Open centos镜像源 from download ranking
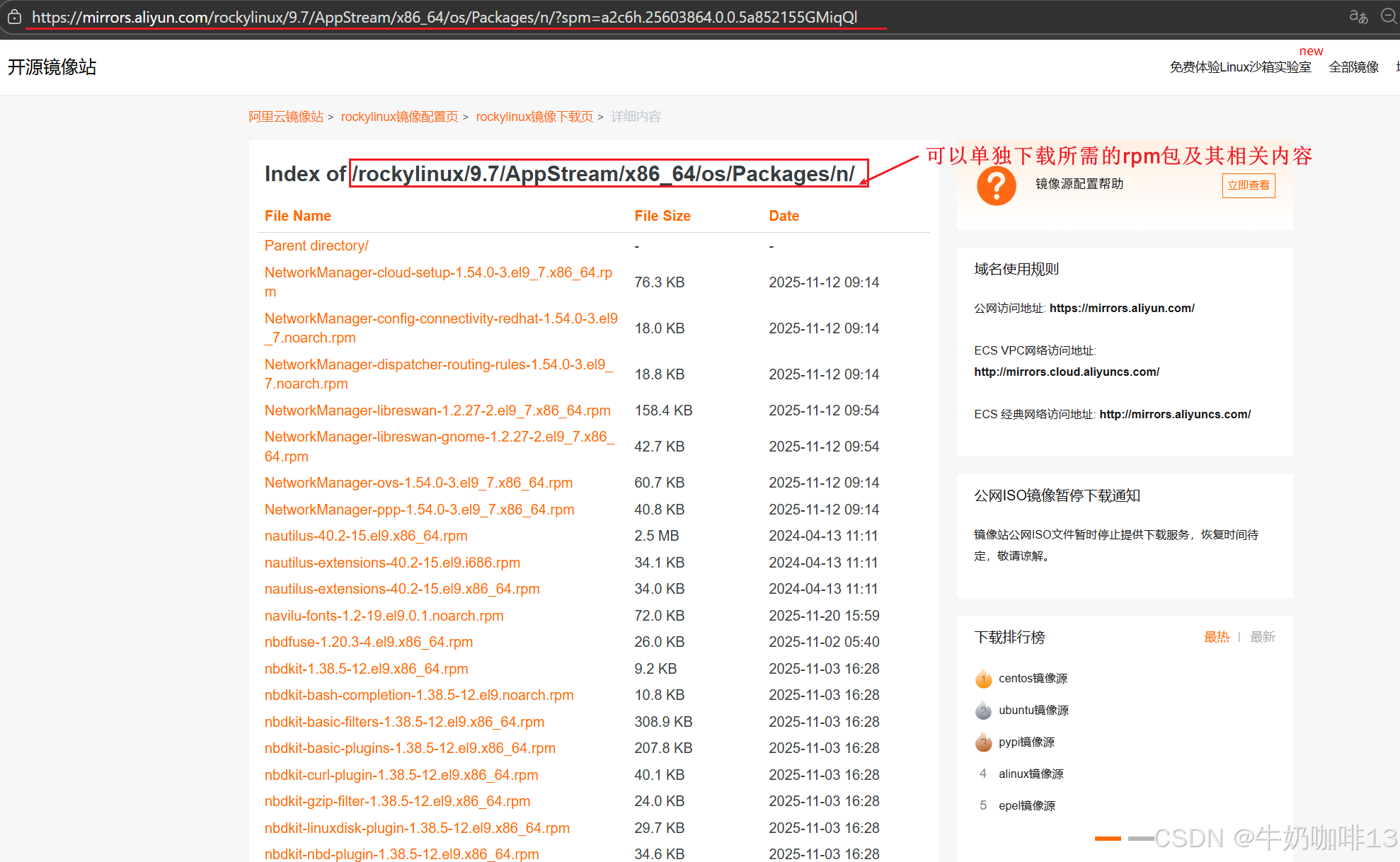Viewport: 1400px width, 862px height. pos(1033,679)
